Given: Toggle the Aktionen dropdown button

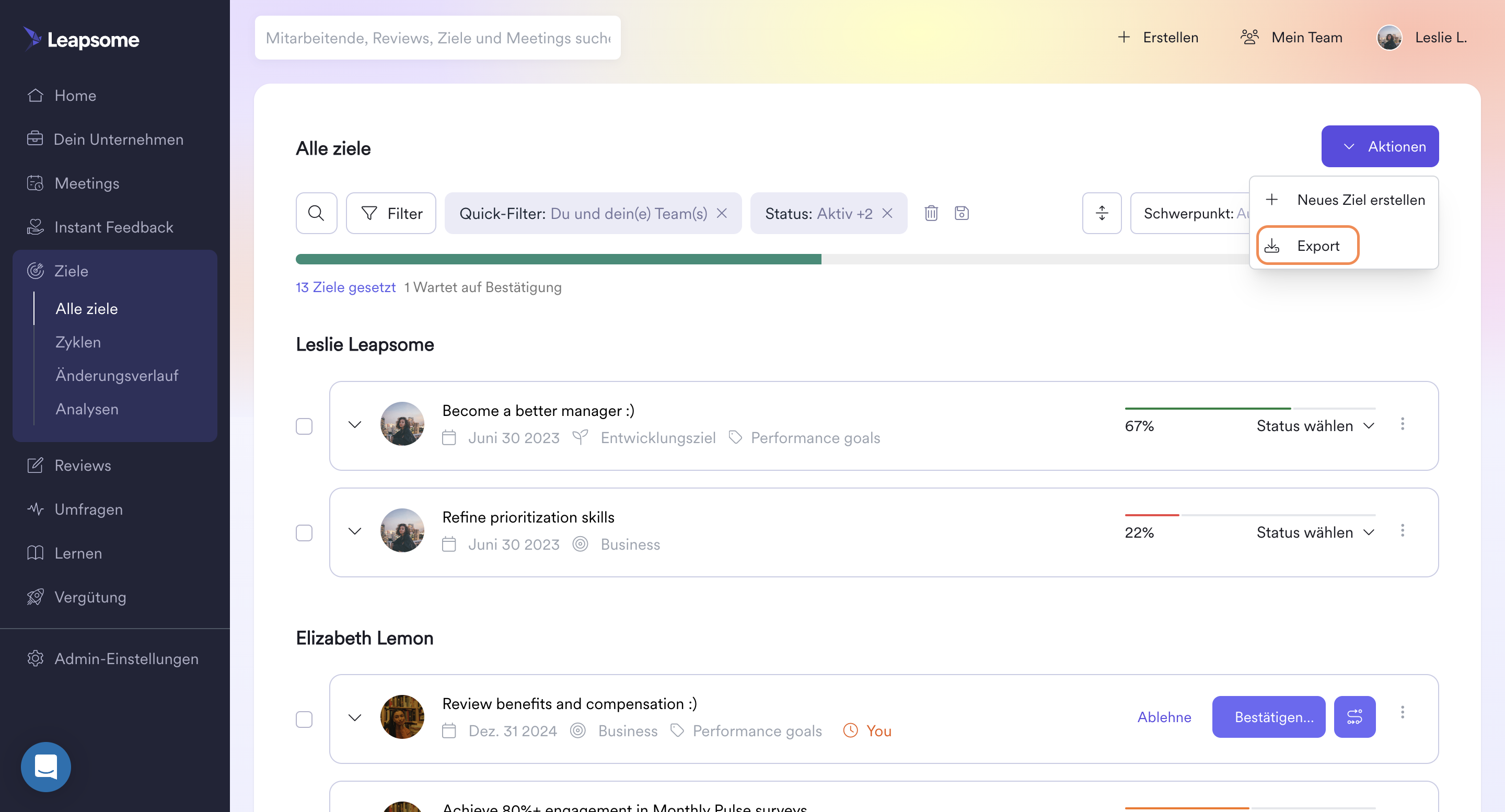Looking at the screenshot, I should coord(1380,146).
